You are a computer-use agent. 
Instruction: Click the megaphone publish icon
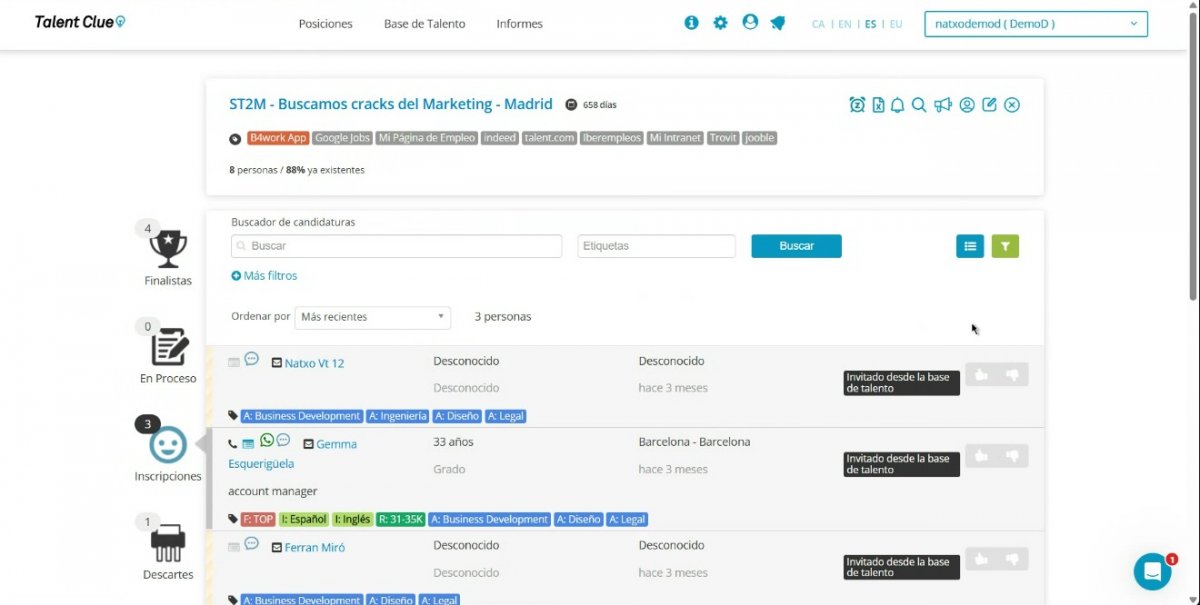[942, 105]
